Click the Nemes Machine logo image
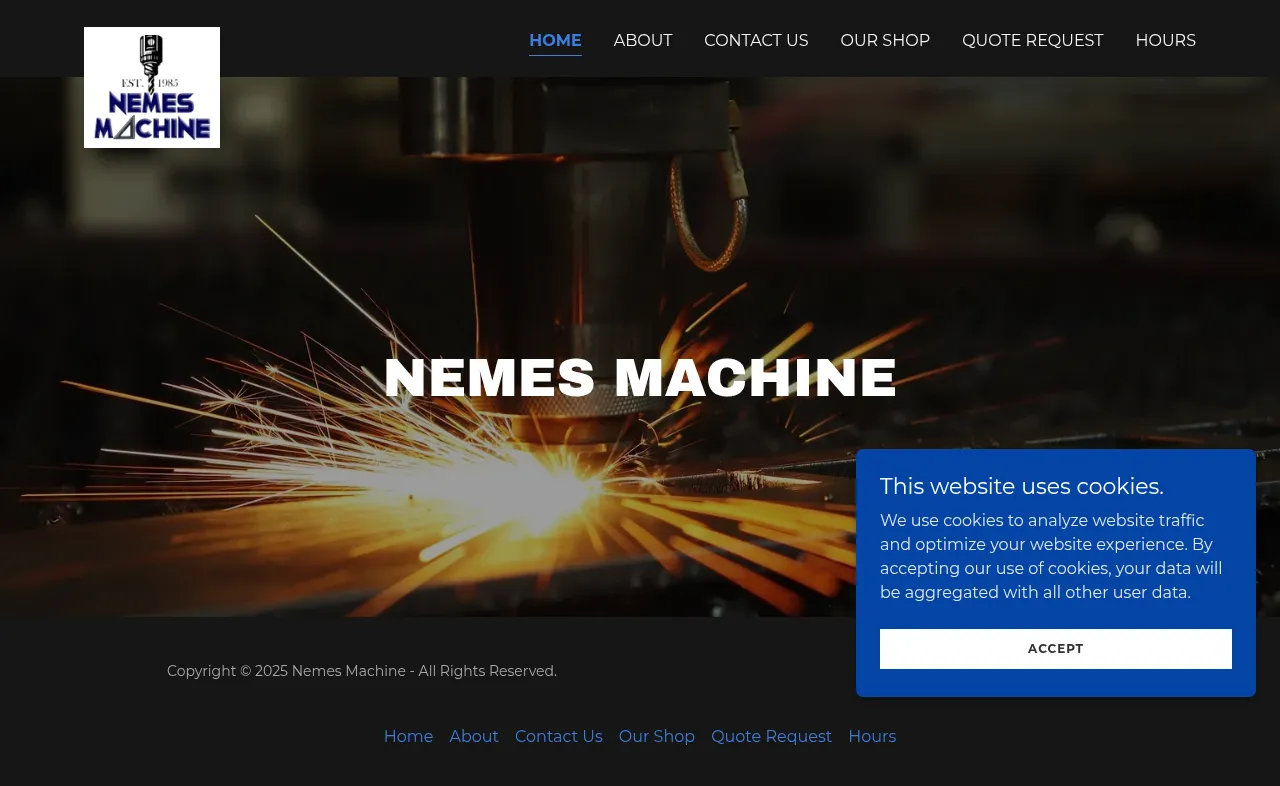 [152, 88]
